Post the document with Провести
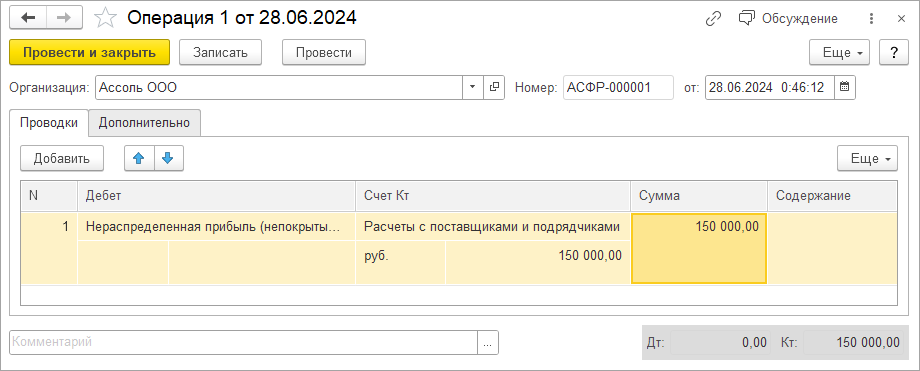This screenshot has height=371, width=920. [324, 52]
